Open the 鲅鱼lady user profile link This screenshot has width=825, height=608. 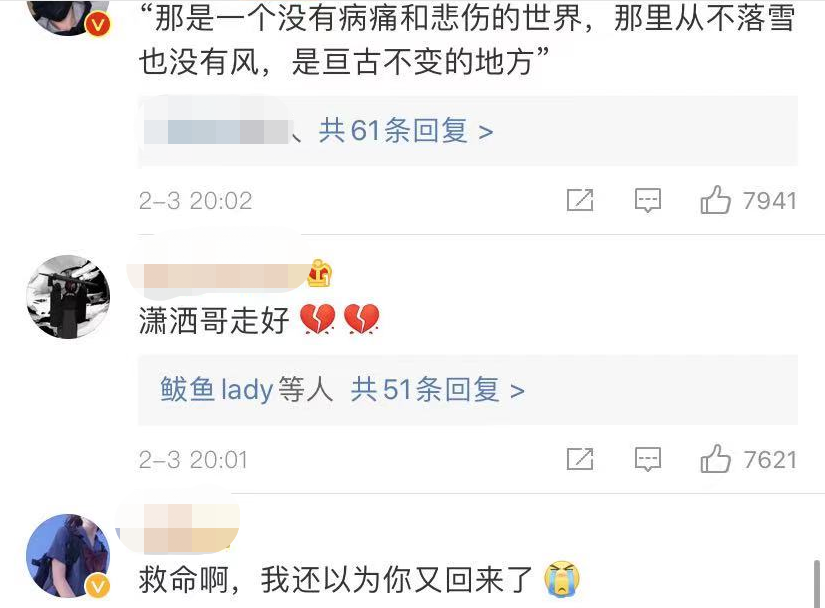point(217,390)
